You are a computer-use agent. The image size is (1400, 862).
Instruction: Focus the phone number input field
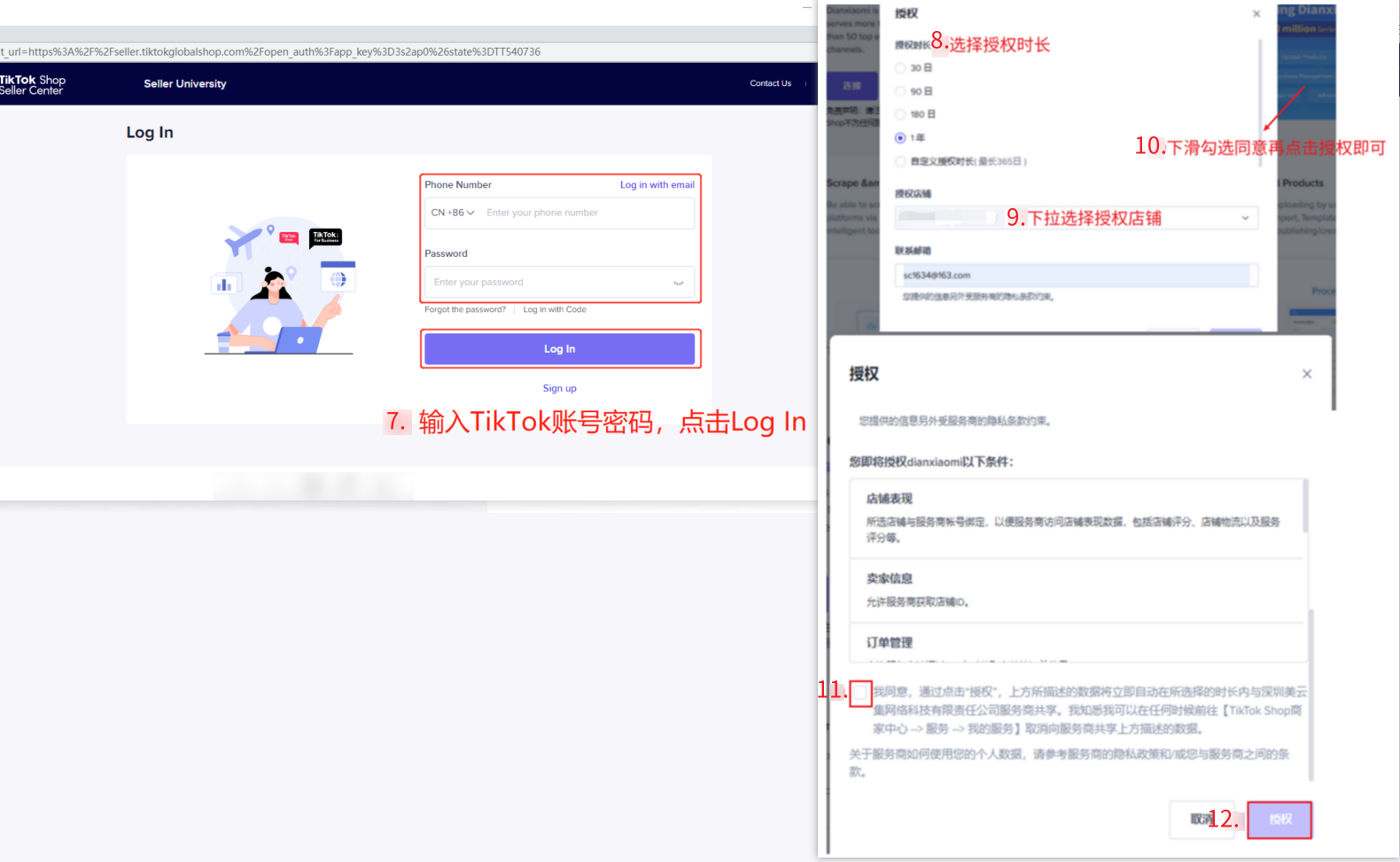pyautogui.click(x=587, y=213)
